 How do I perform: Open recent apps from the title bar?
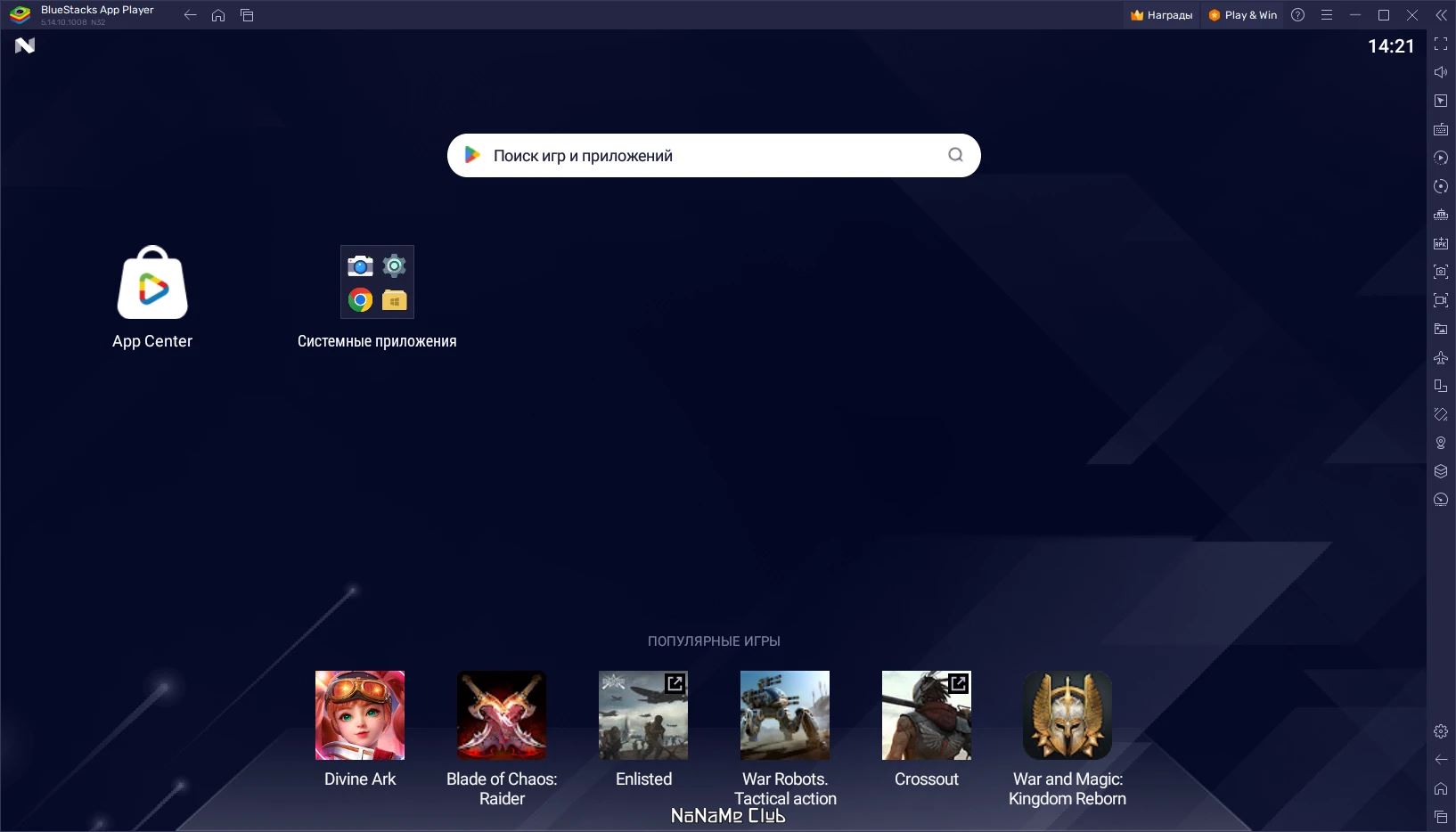(x=247, y=15)
